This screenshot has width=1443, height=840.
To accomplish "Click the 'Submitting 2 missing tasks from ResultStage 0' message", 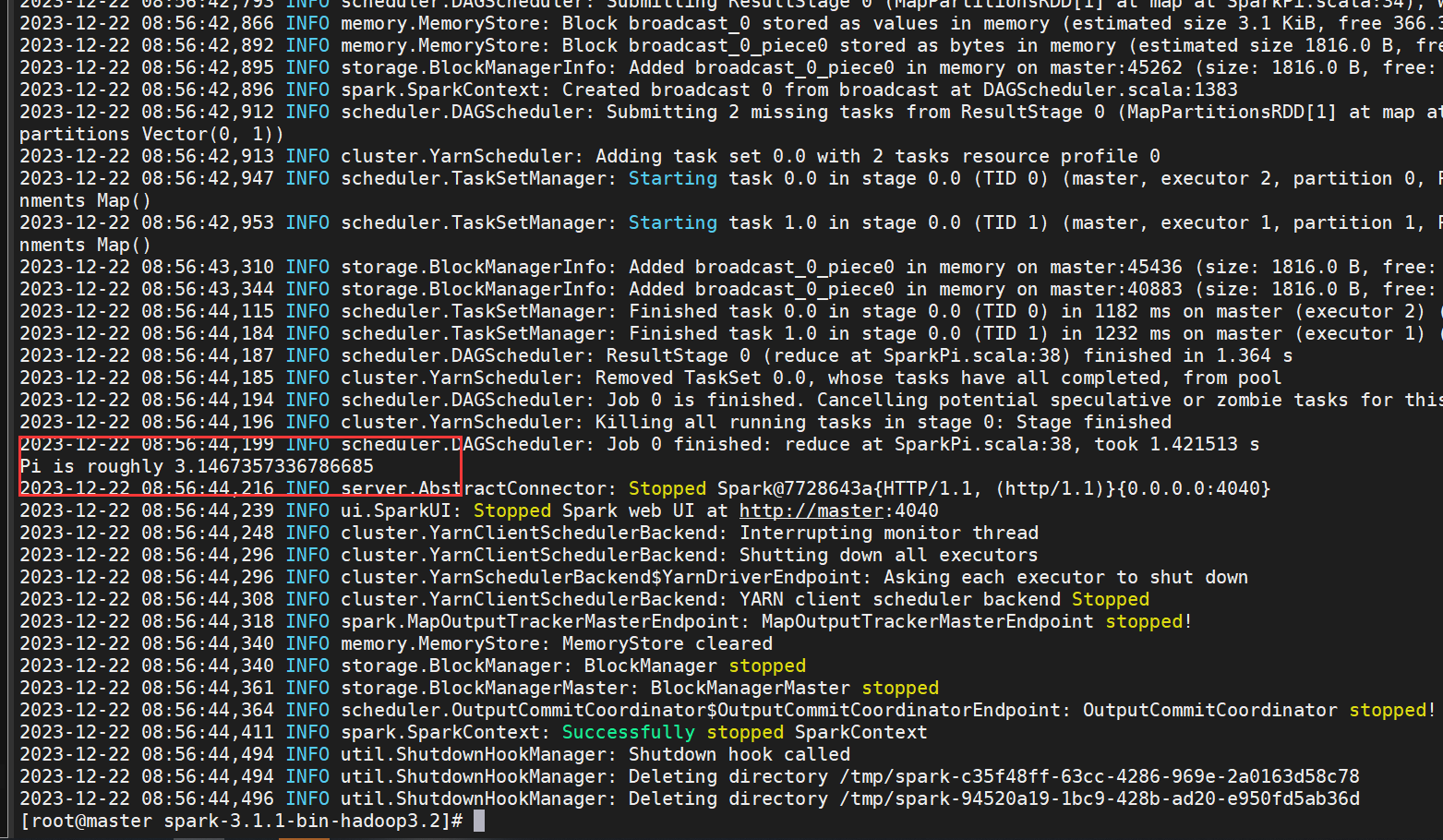I will tap(855, 112).
